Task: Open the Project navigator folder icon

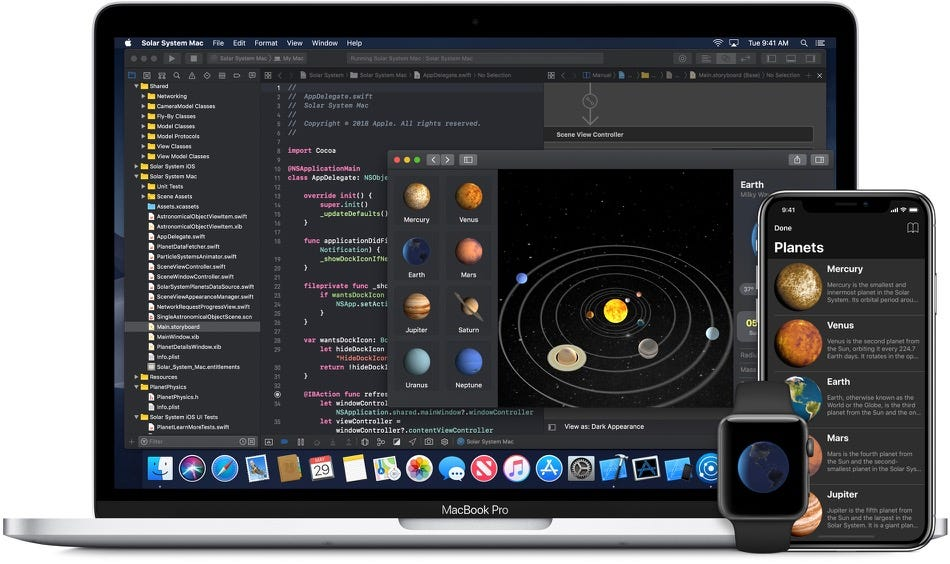Action: [131, 76]
